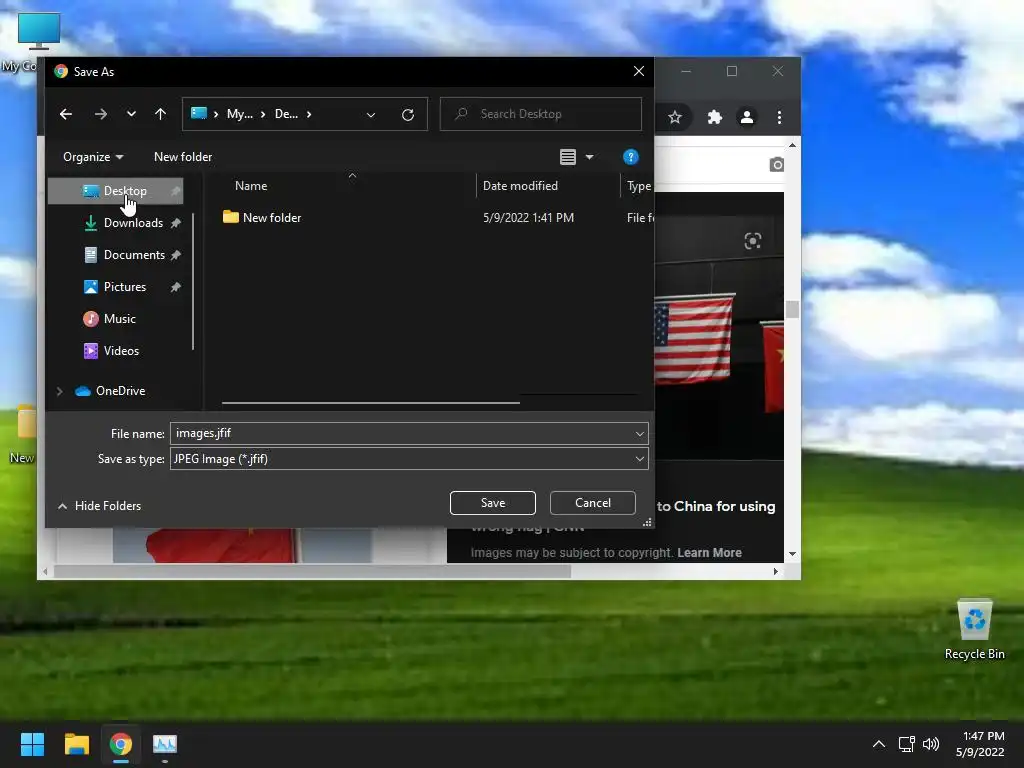Select the New folder entry
The width and height of the screenshot is (1024, 768).
(262, 217)
